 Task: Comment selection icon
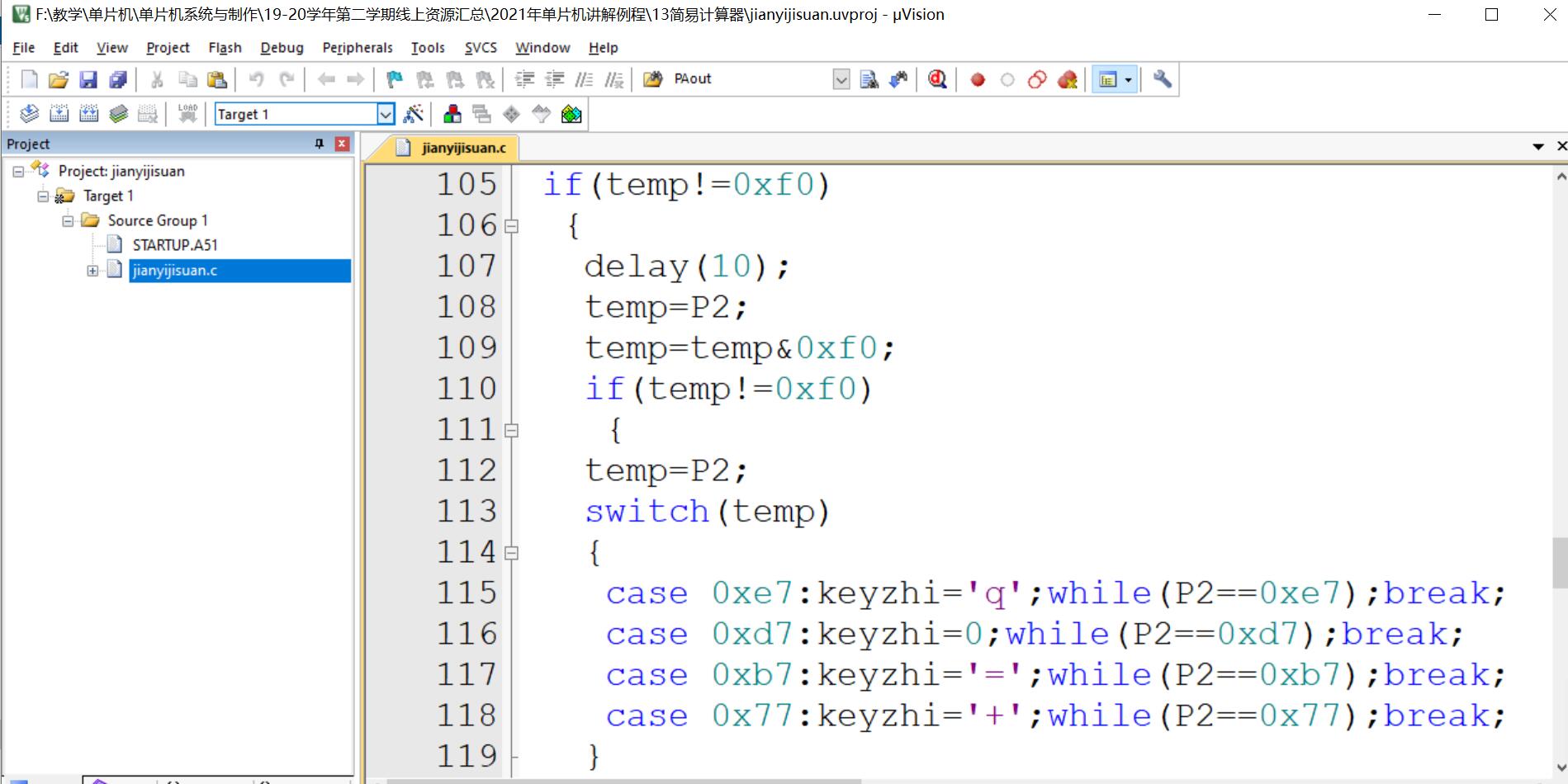[585, 79]
